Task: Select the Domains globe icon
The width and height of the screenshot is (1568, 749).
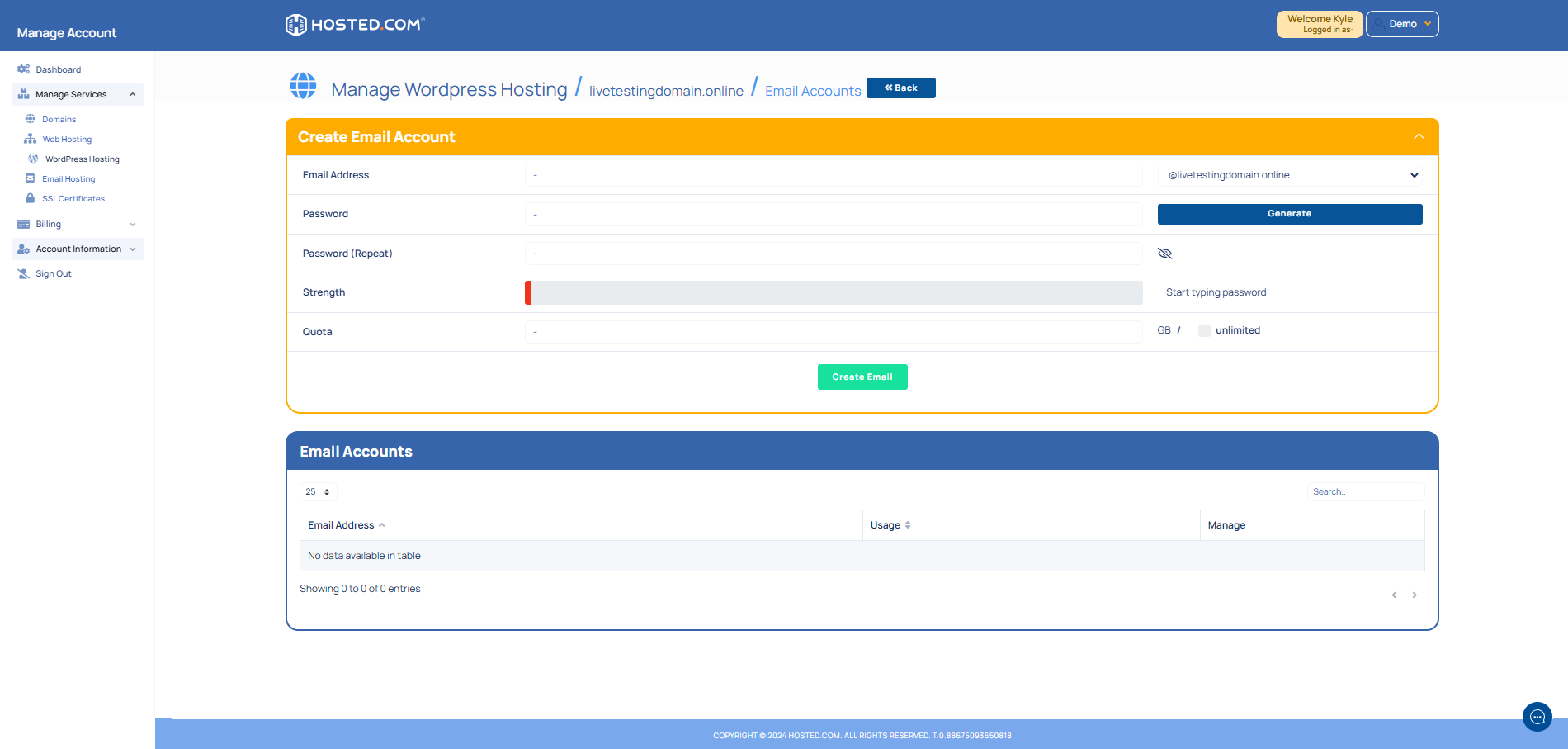Action: pos(31,119)
